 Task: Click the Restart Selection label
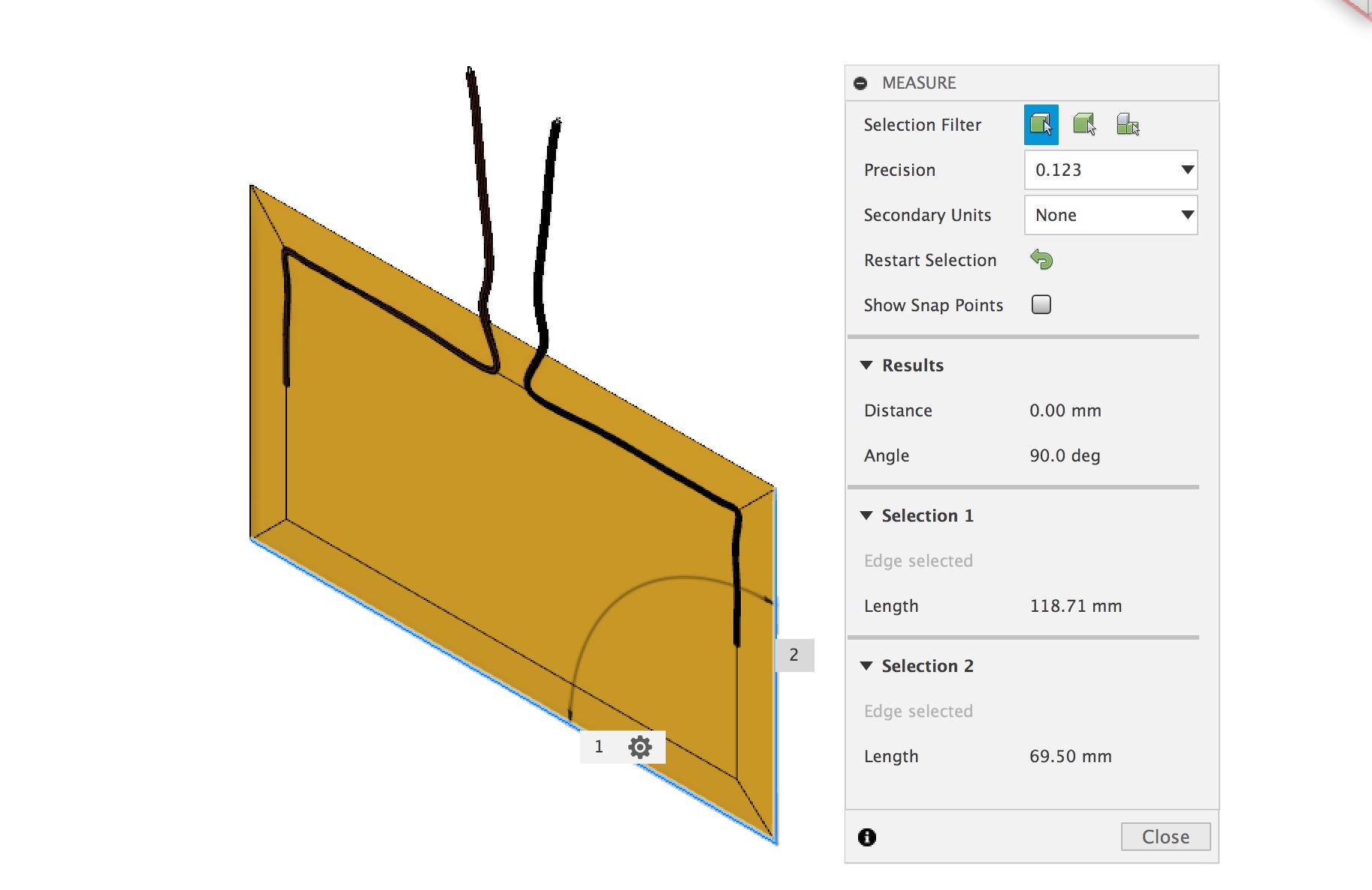[x=930, y=260]
